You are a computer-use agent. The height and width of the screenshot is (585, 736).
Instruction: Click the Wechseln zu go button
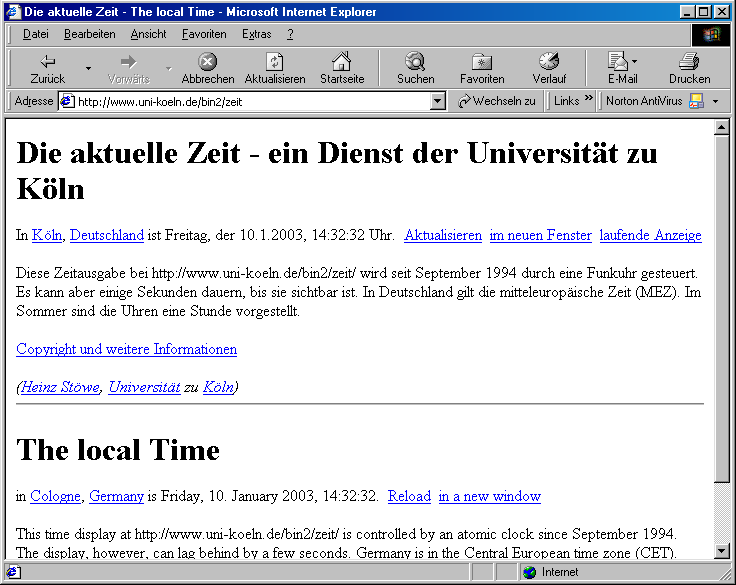tap(497, 101)
